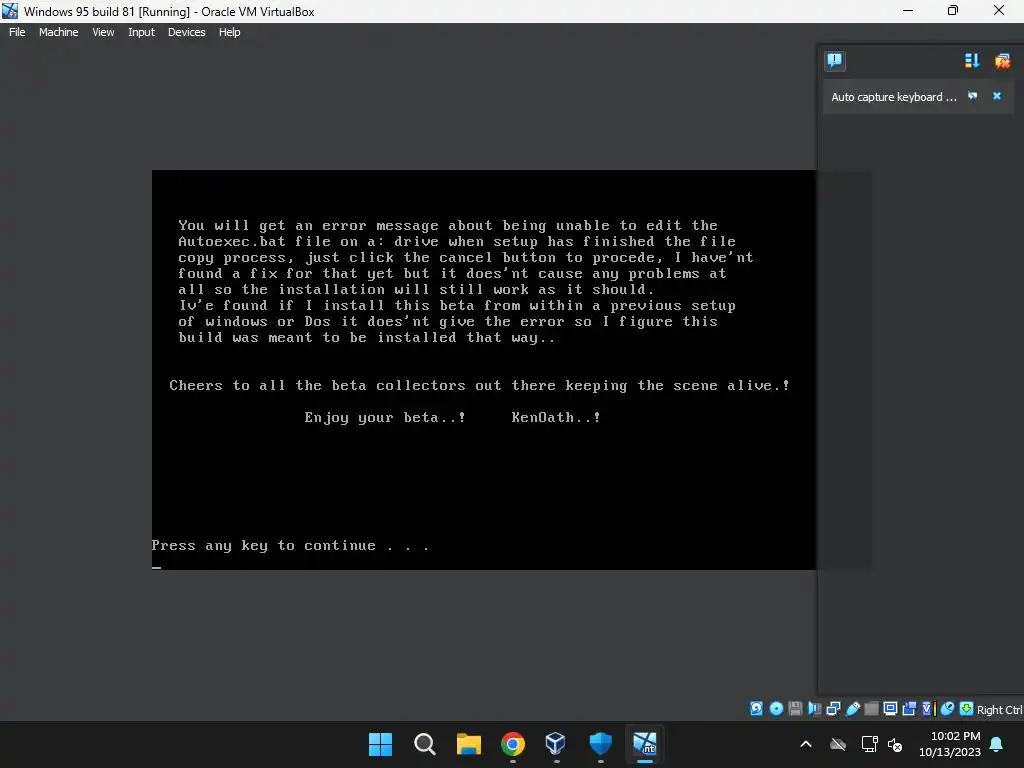Click the display settings indicator
The image size is (1024, 768).
(890, 709)
